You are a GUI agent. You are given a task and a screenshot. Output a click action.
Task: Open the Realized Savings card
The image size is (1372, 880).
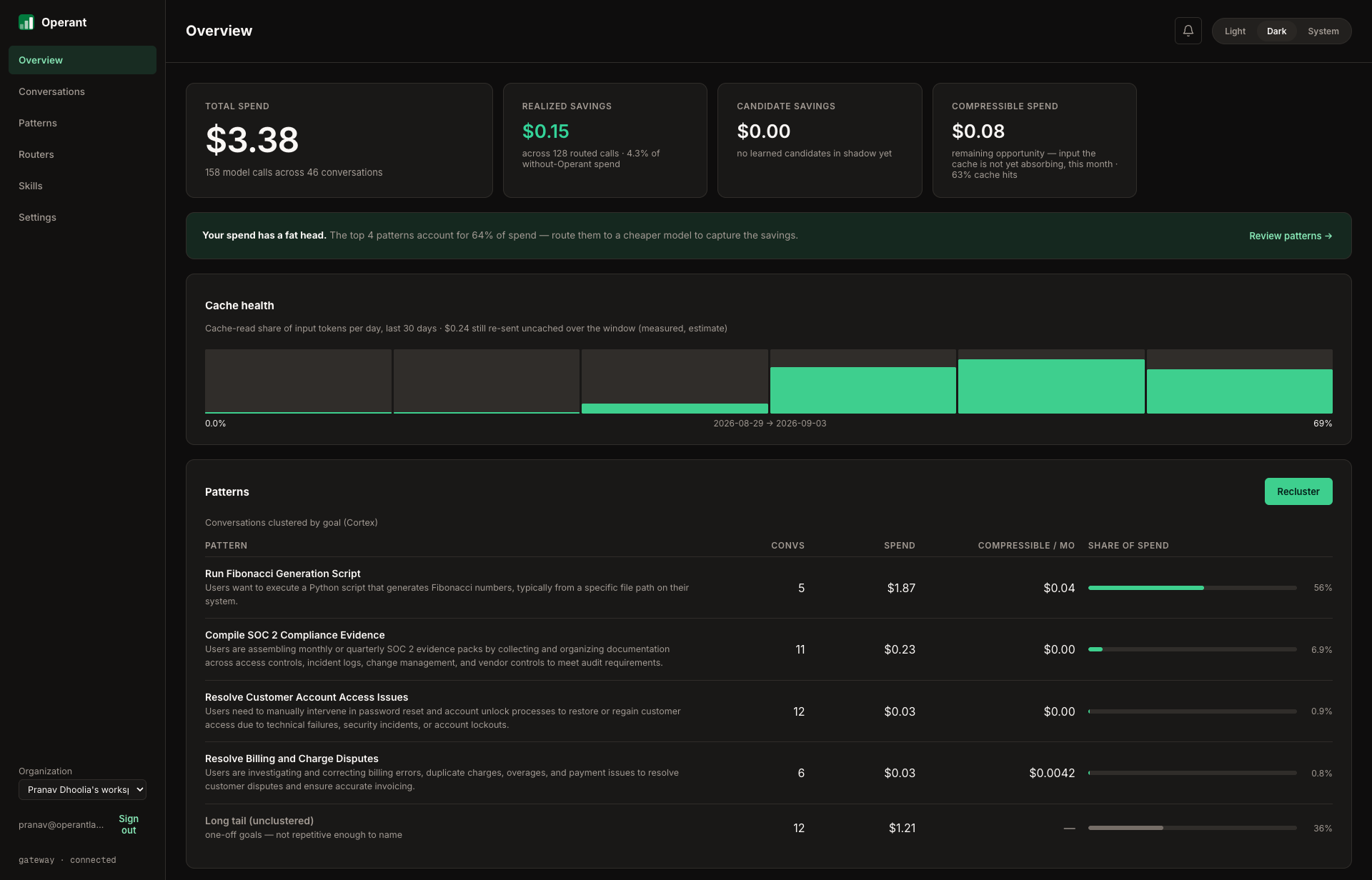pyautogui.click(x=605, y=140)
